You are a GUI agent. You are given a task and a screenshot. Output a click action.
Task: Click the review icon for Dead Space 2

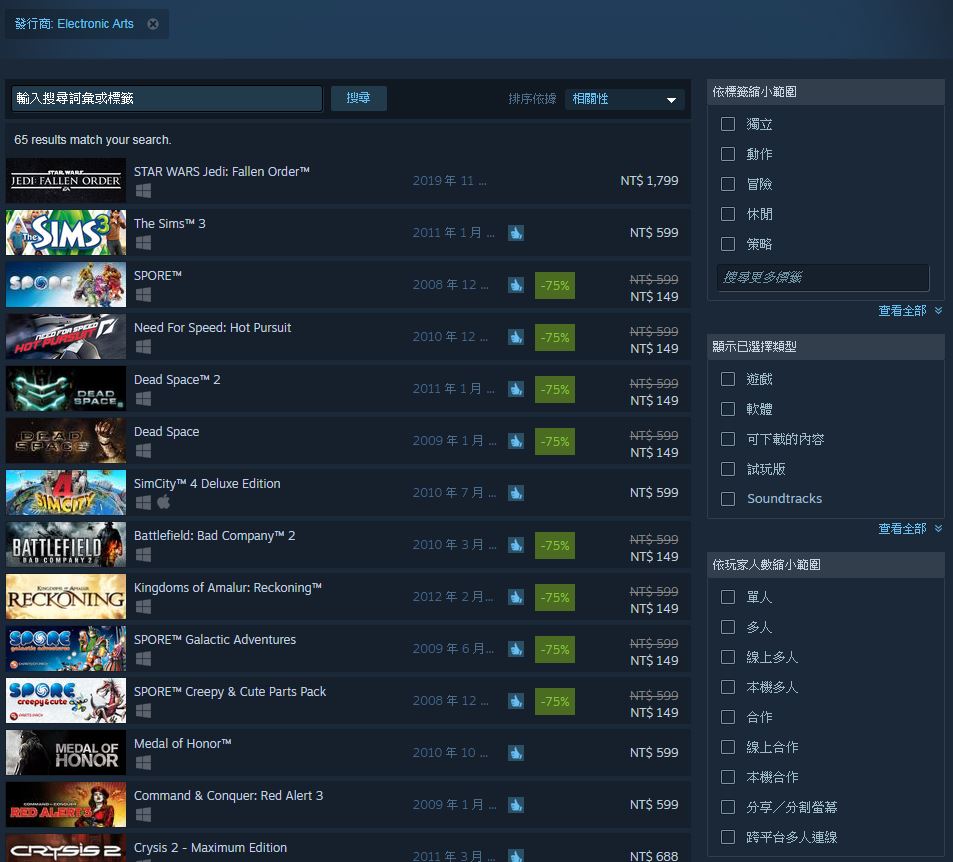(x=516, y=389)
